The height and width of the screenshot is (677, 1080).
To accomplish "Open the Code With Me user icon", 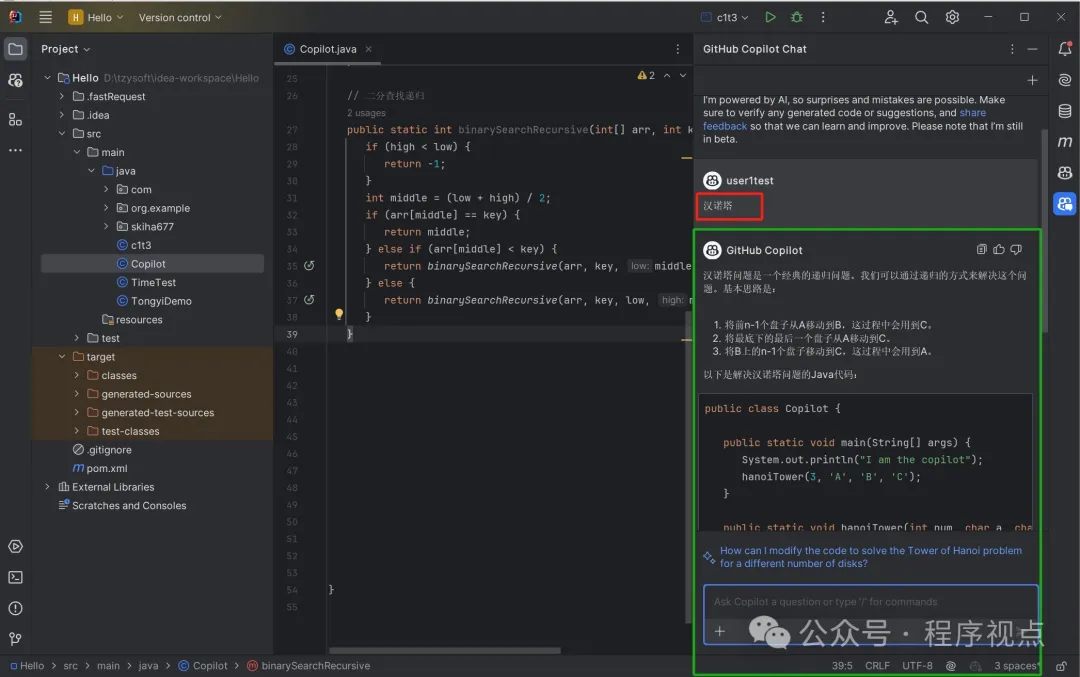I will 891,17.
